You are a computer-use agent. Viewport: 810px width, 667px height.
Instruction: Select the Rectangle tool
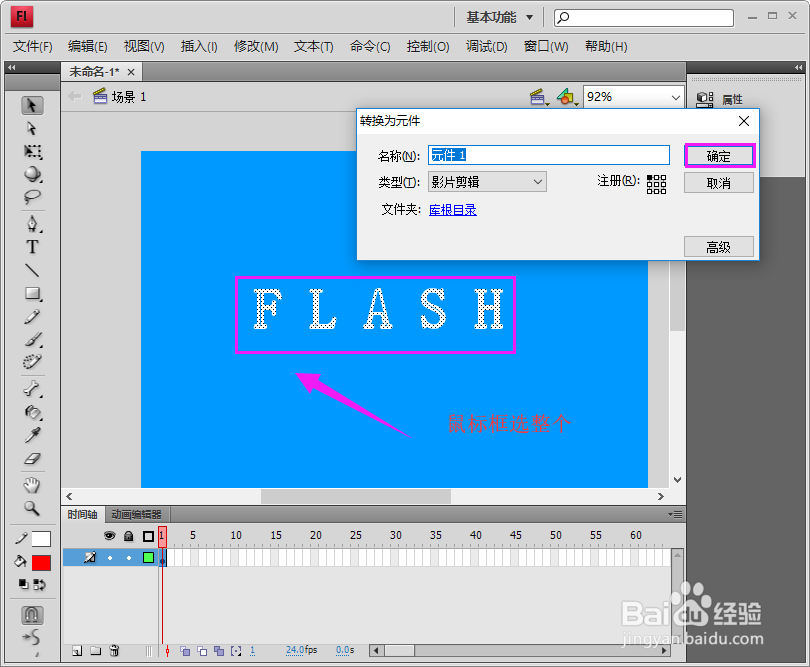pyautogui.click(x=33, y=293)
